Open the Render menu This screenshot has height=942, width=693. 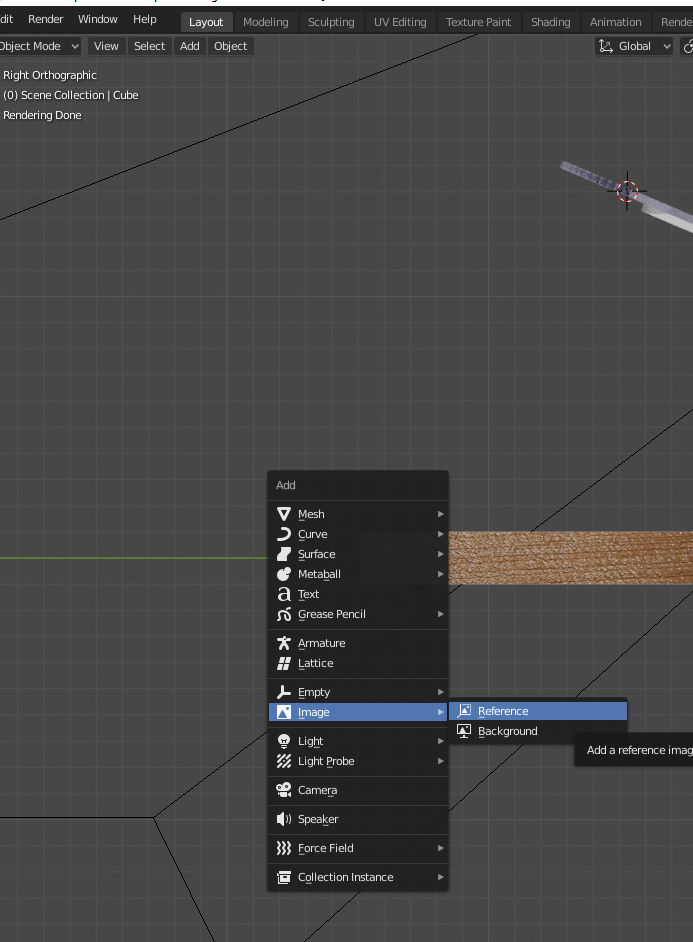(x=46, y=19)
